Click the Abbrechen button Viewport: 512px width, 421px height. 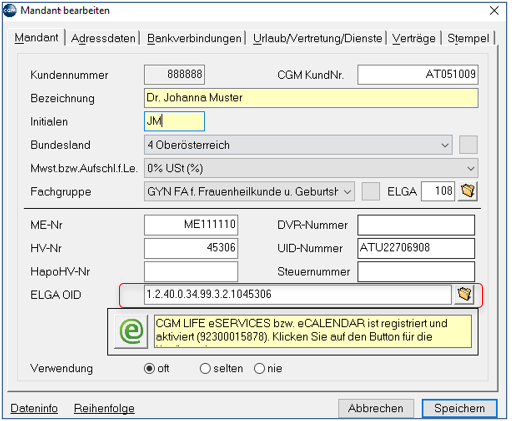point(376,408)
